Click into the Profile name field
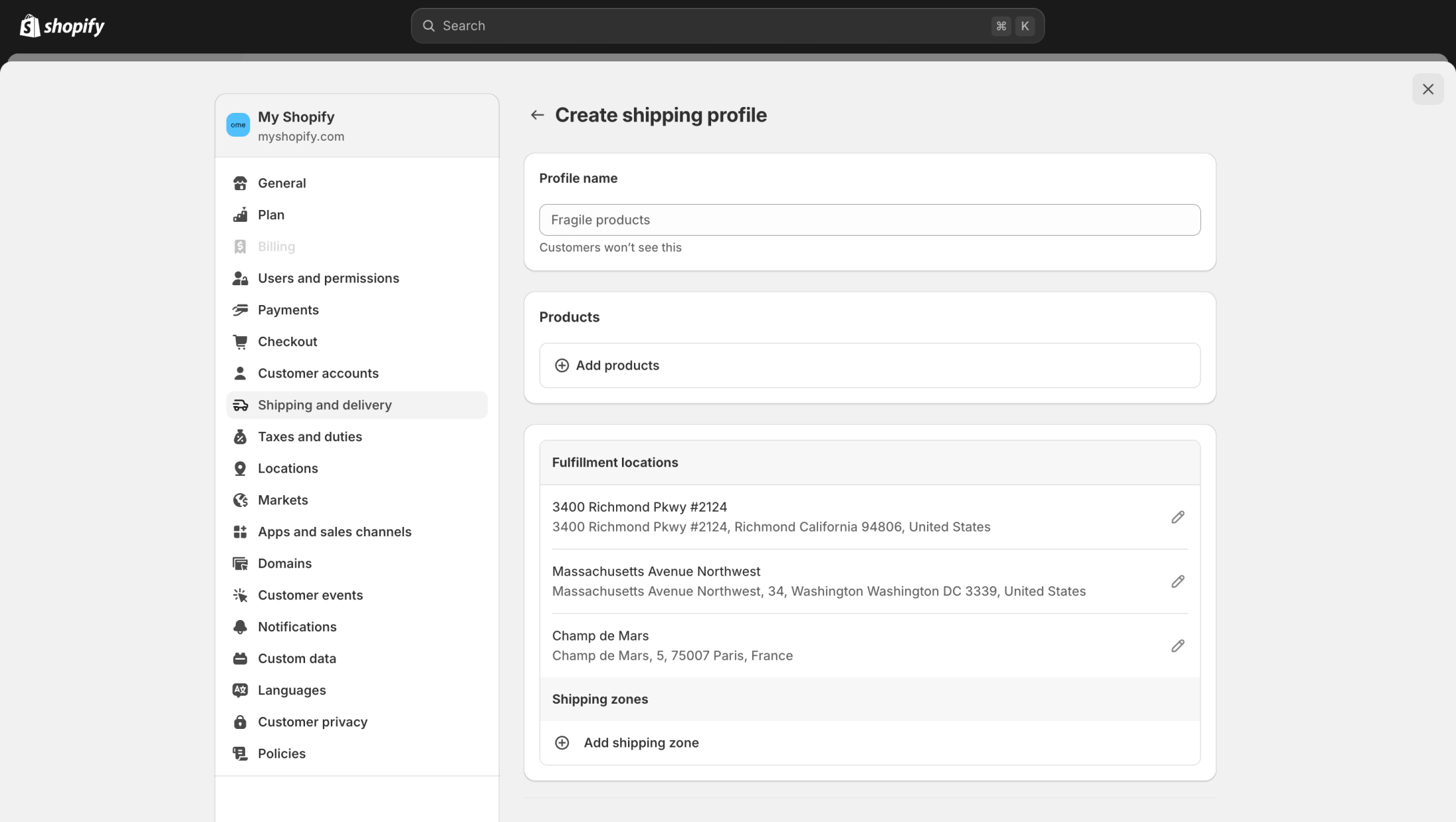Screen dimensions: 1456x822 tap(869, 220)
